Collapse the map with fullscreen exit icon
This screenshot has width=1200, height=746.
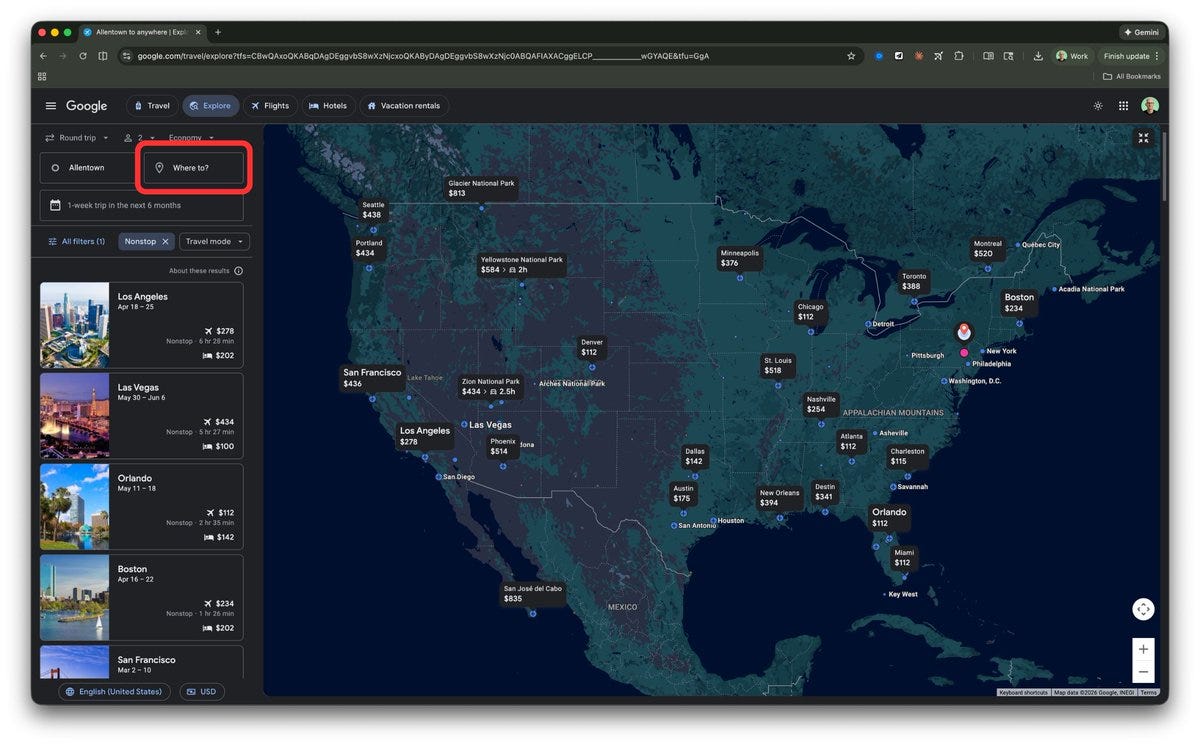click(1144, 139)
